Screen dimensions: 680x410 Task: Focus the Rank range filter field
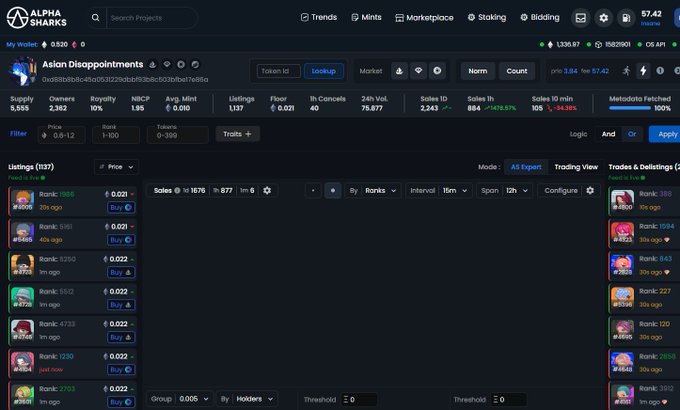[x=116, y=135]
